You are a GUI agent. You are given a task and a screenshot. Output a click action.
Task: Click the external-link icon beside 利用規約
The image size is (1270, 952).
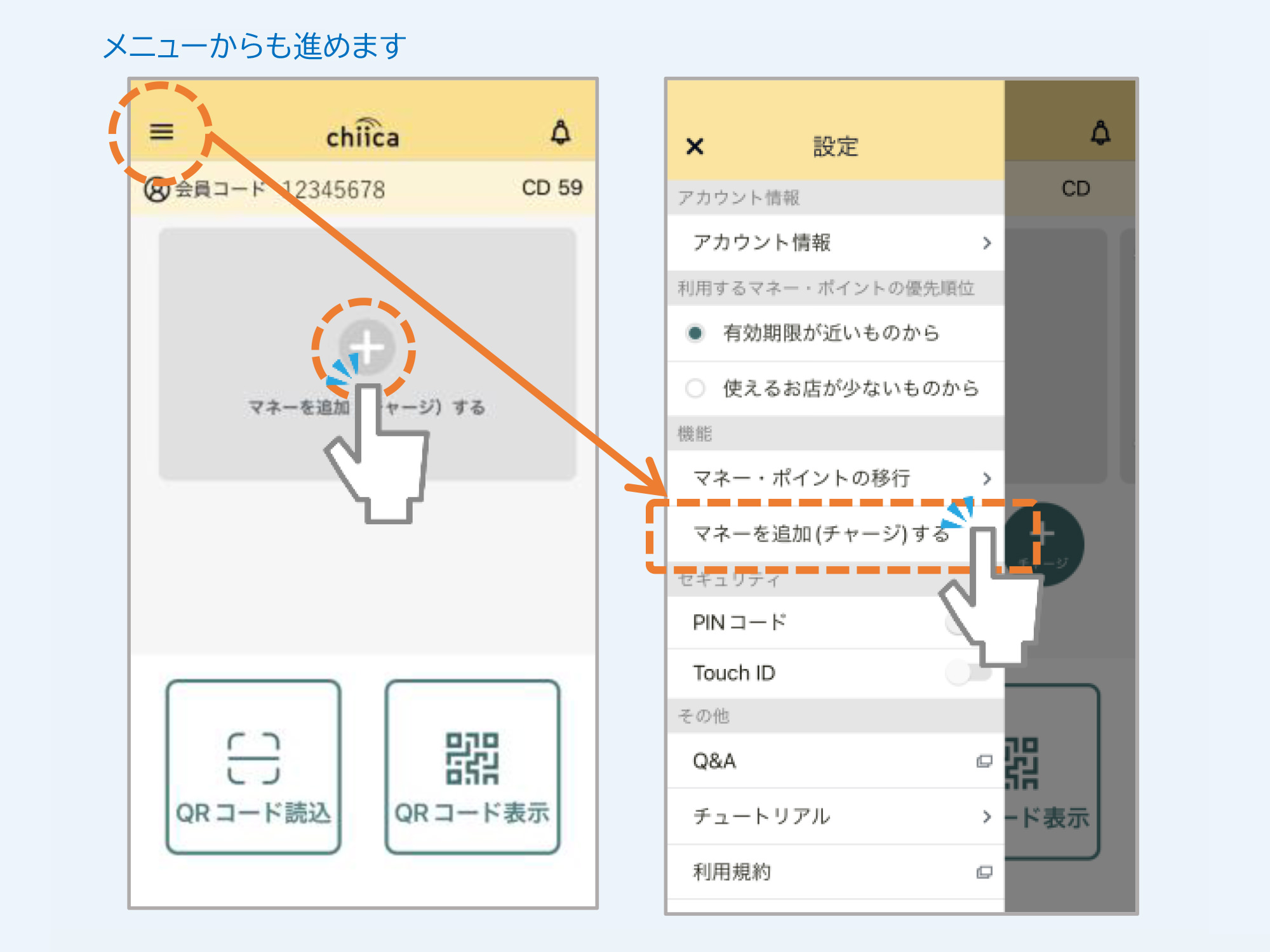pyautogui.click(x=984, y=872)
